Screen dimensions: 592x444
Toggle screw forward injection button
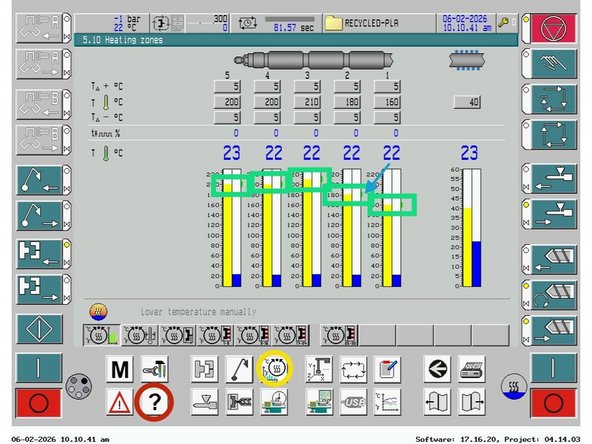(x=554, y=331)
